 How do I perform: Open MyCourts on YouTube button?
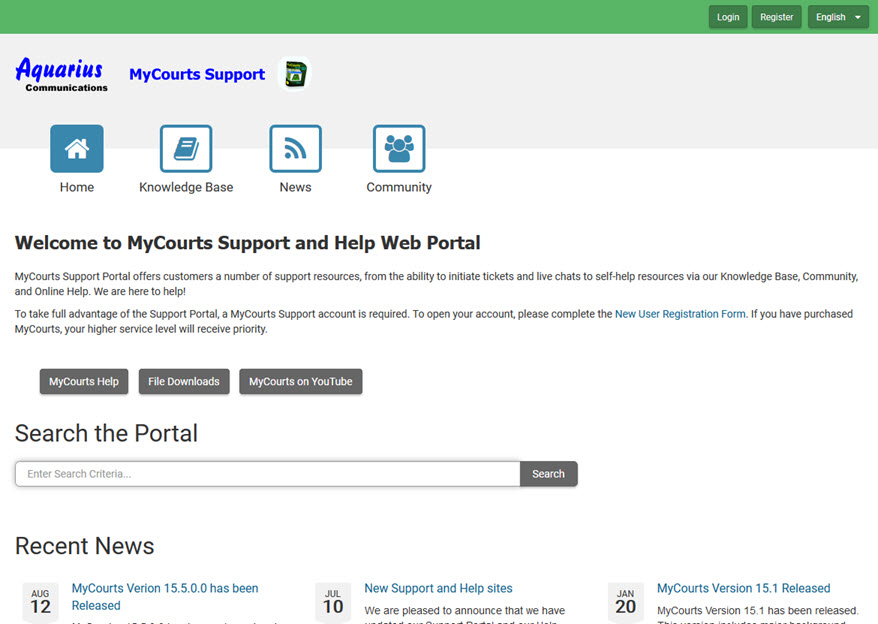(x=301, y=381)
